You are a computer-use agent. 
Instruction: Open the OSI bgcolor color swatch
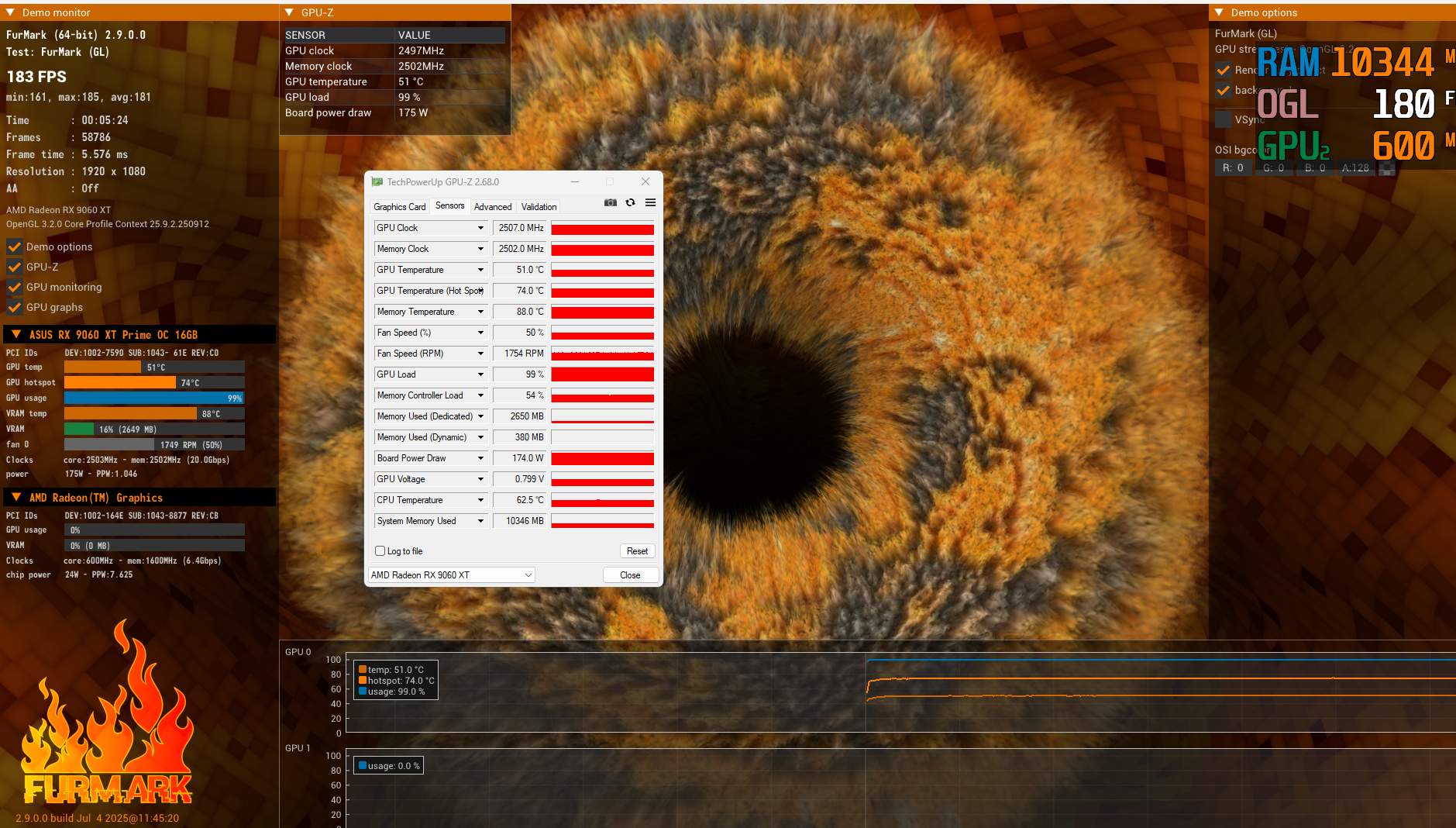click(1387, 167)
